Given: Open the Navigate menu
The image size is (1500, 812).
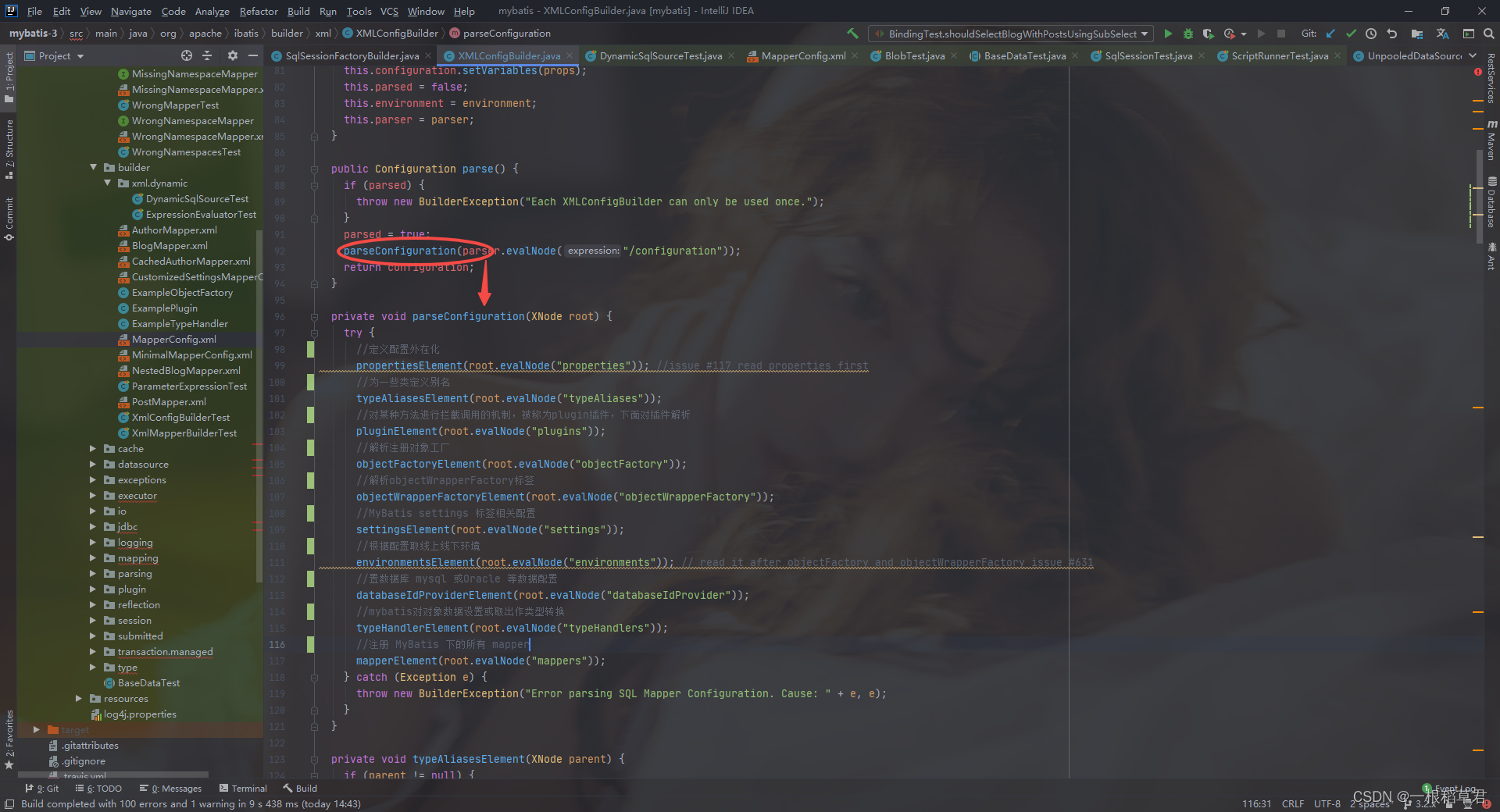Looking at the screenshot, I should pyautogui.click(x=130, y=11).
